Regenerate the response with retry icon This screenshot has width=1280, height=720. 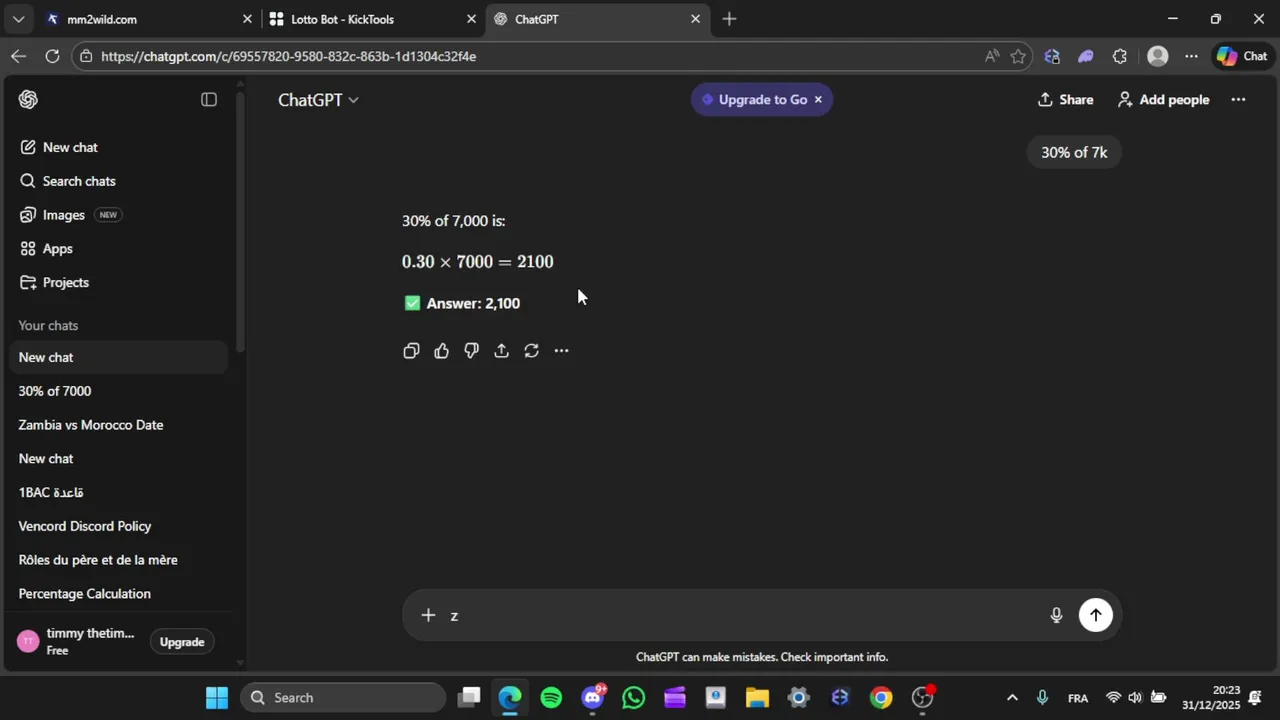pos(531,351)
